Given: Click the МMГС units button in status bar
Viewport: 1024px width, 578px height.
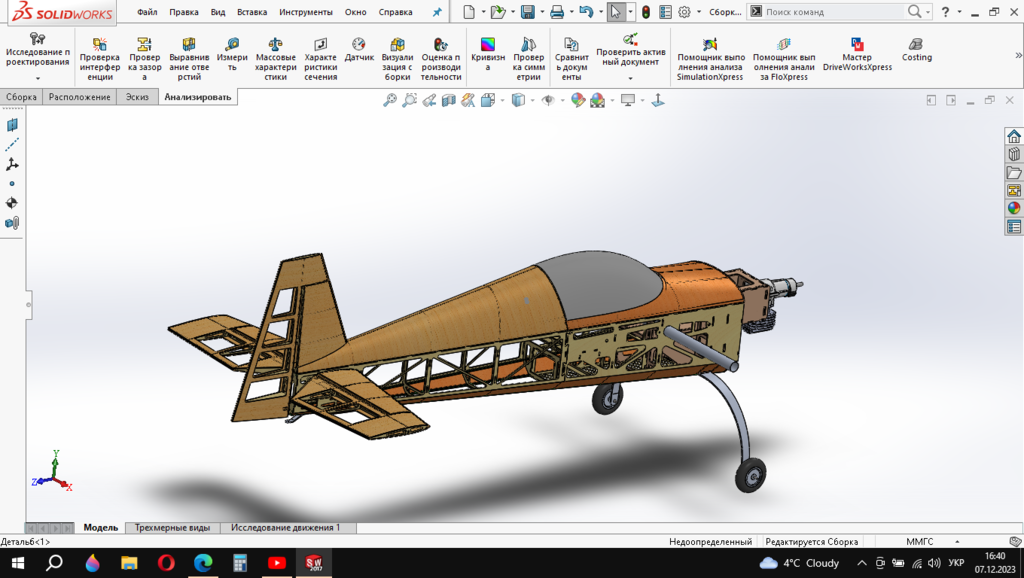Looking at the screenshot, I should click(919, 541).
